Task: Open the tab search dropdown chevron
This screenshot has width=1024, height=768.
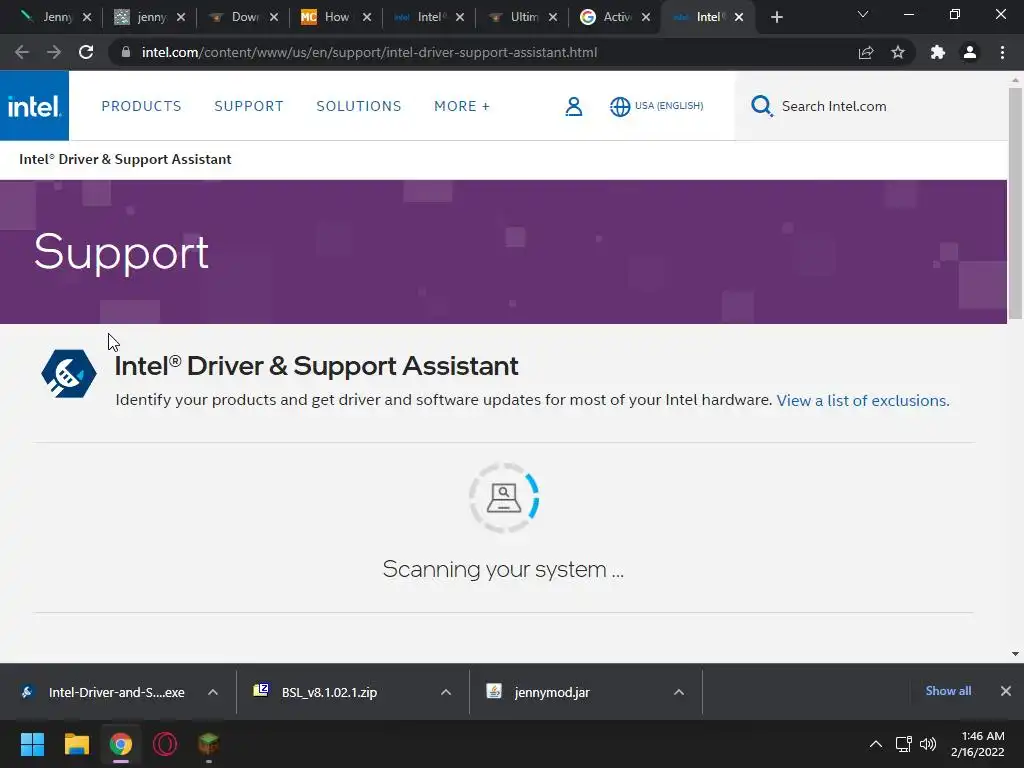Action: pos(863,14)
